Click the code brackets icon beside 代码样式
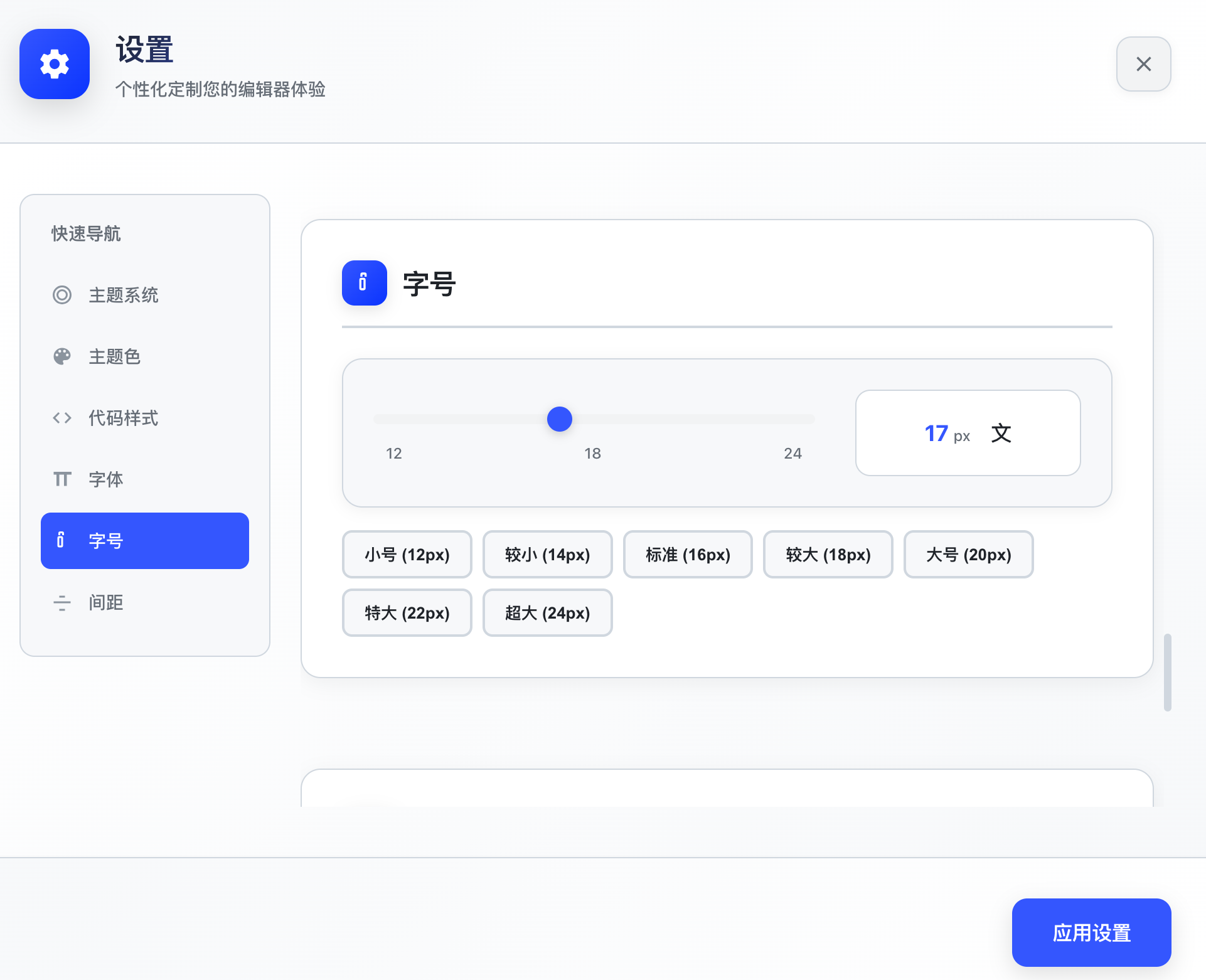 pyautogui.click(x=62, y=418)
